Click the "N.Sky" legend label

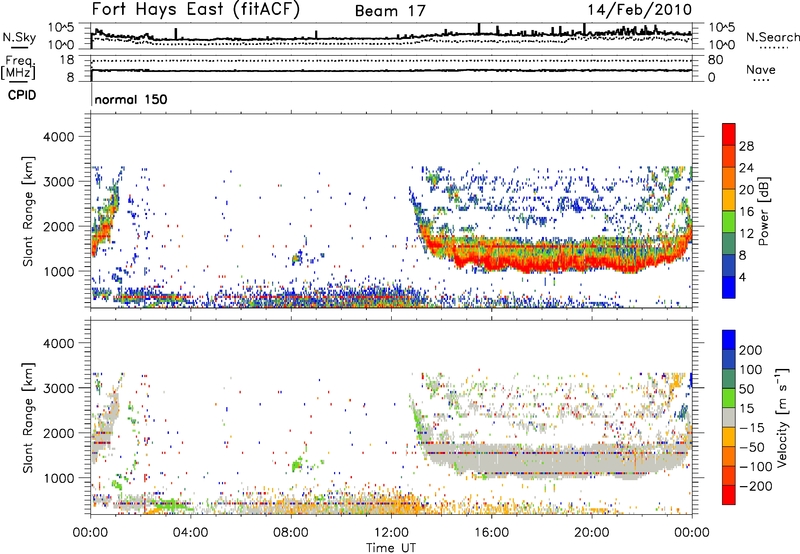(19, 37)
